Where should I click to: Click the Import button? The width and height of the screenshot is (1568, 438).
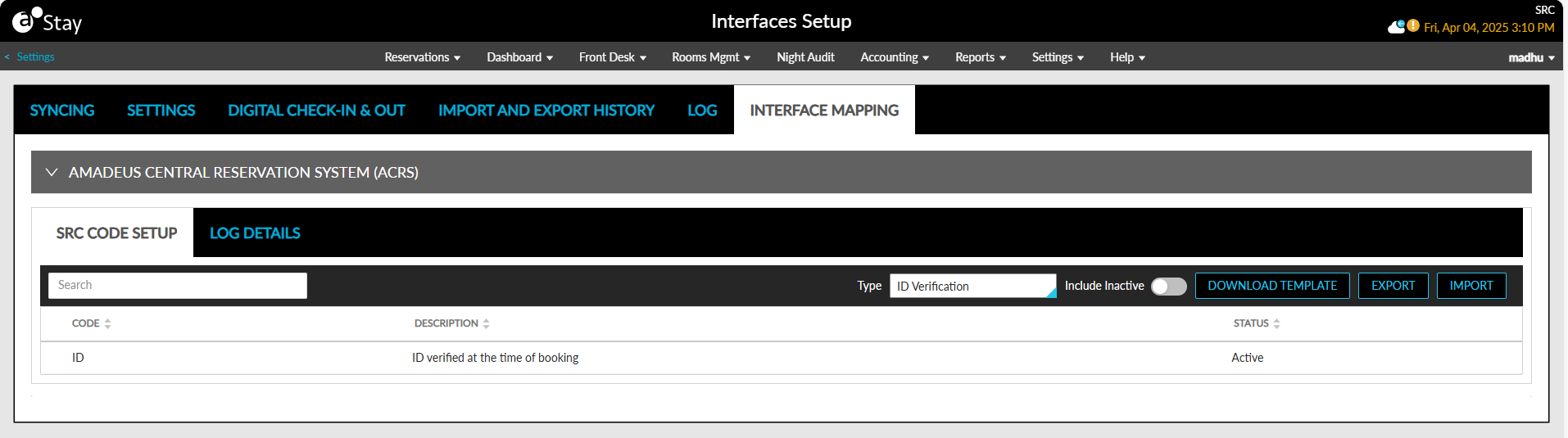[1471, 286]
